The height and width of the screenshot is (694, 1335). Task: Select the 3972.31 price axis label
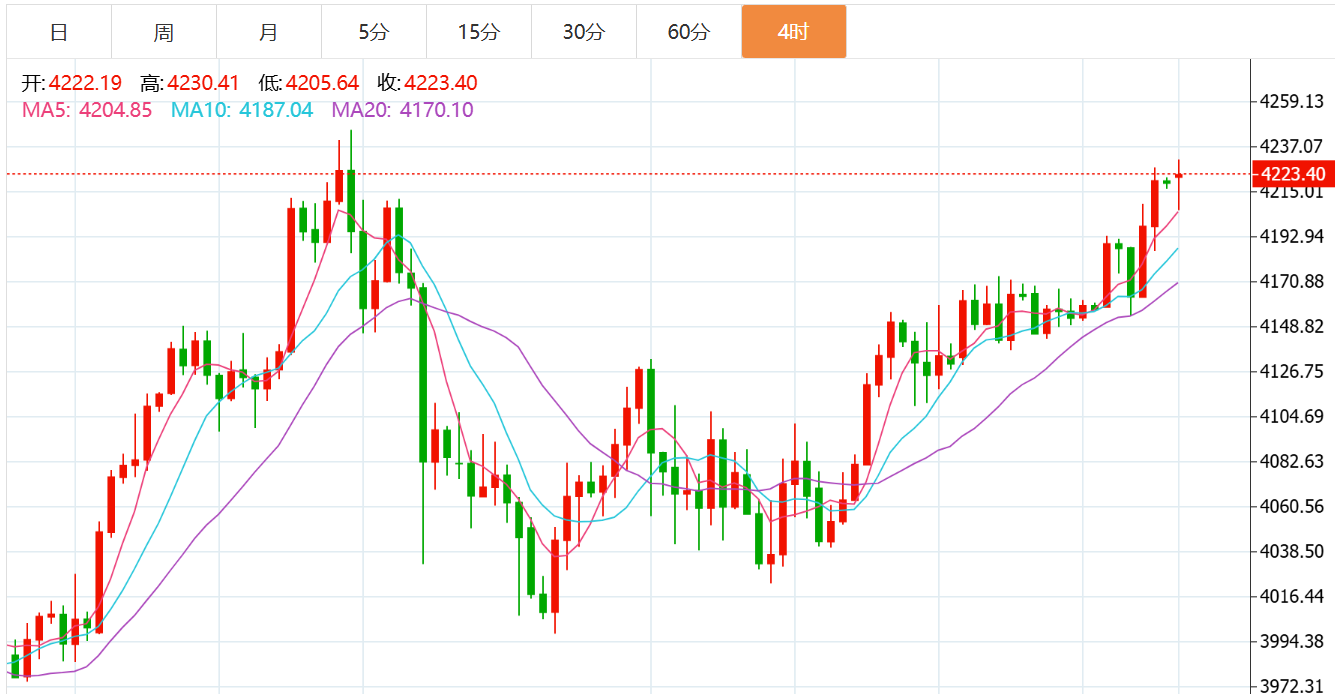point(1291,685)
